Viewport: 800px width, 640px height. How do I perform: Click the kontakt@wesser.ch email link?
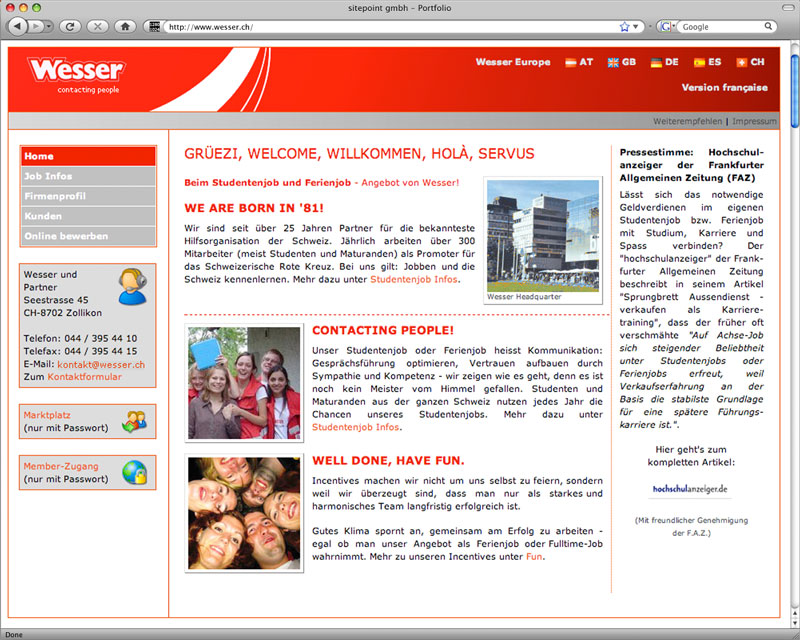click(101, 364)
